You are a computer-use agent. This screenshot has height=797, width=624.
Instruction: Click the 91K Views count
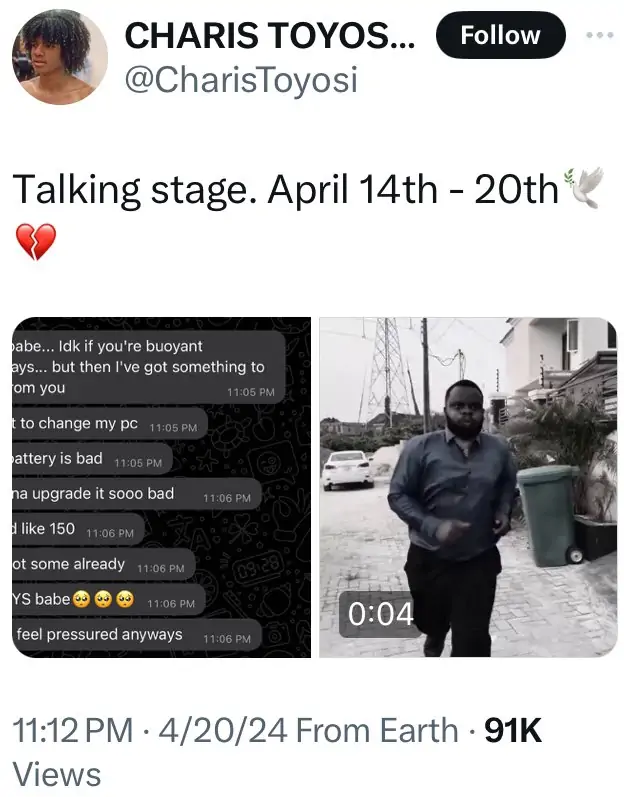pyautogui.click(x=277, y=752)
